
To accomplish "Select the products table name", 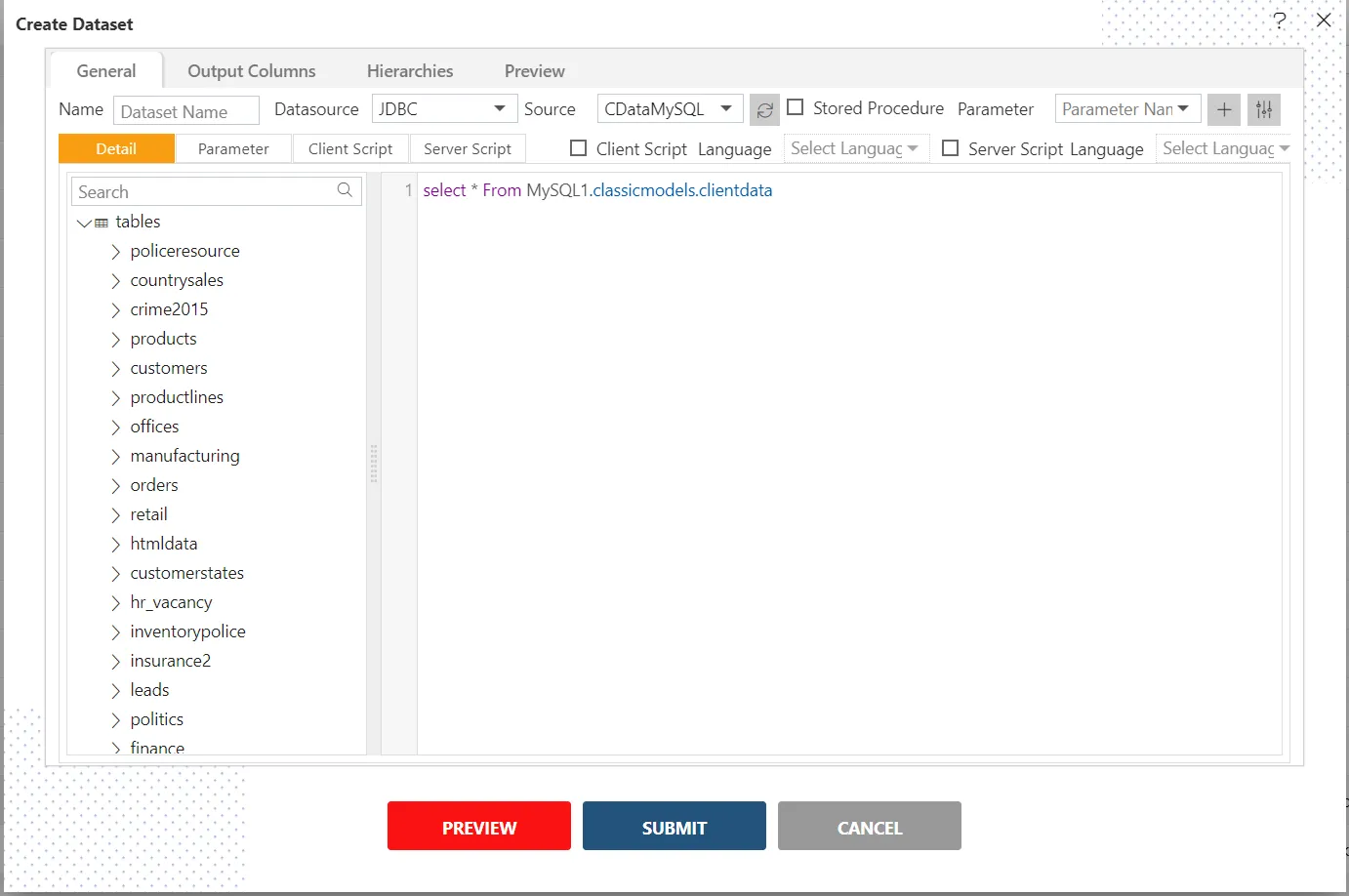I will pyautogui.click(x=163, y=339).
